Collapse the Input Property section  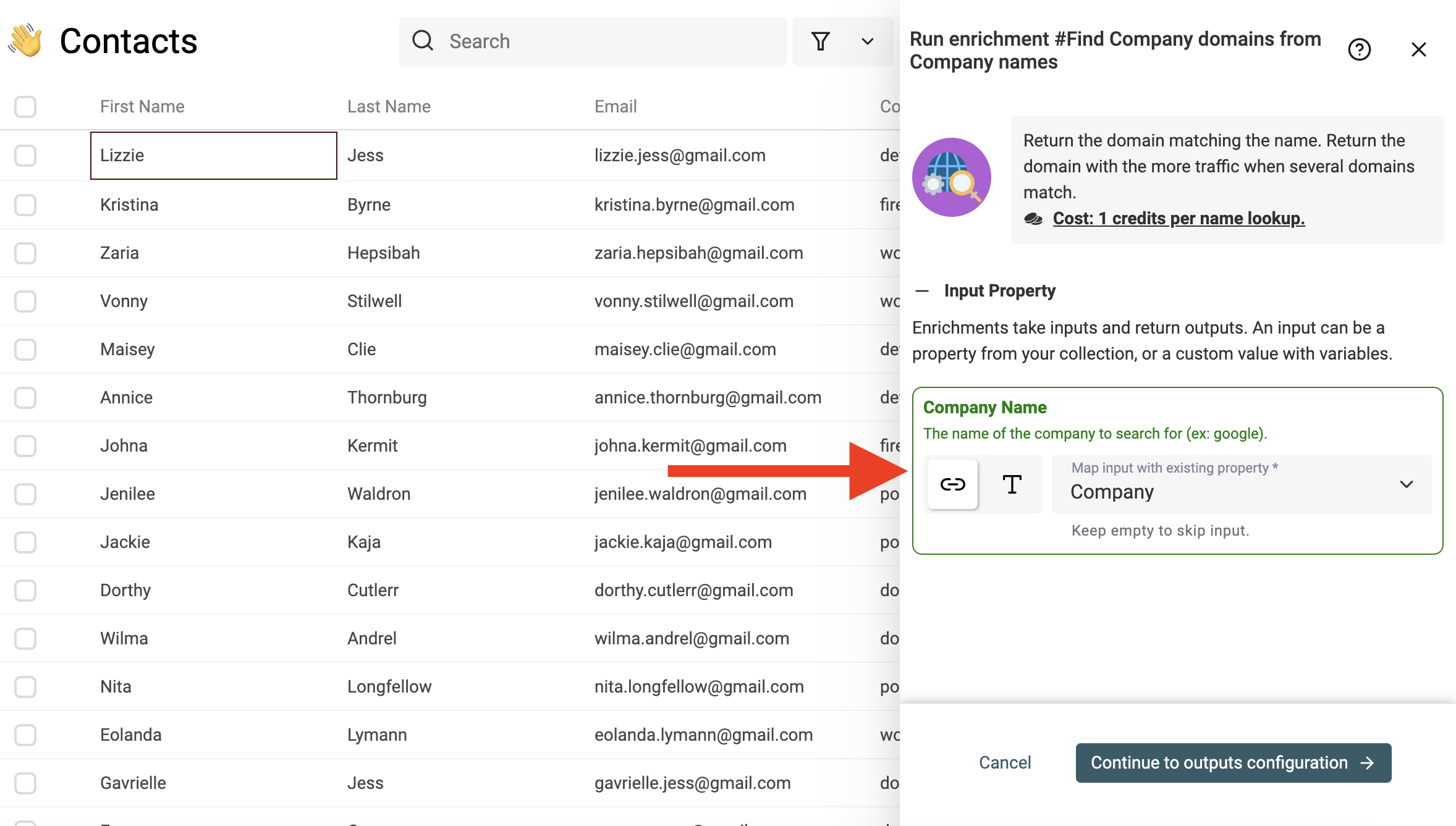click(922, 290)
